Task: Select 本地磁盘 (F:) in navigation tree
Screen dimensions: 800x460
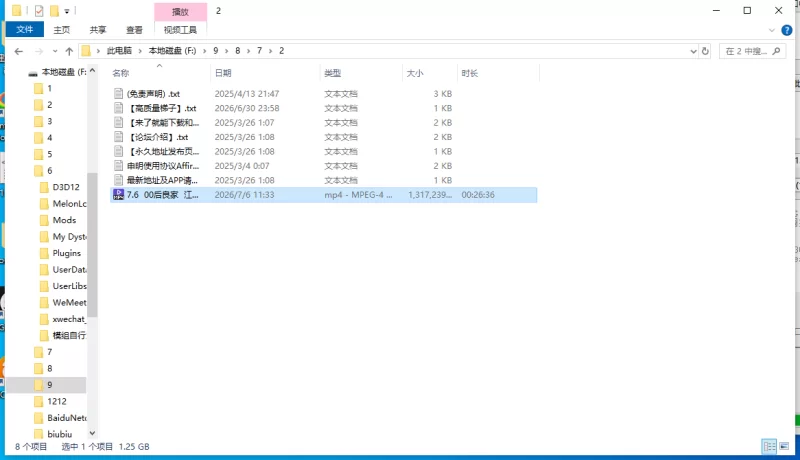Action: (64, 72)
